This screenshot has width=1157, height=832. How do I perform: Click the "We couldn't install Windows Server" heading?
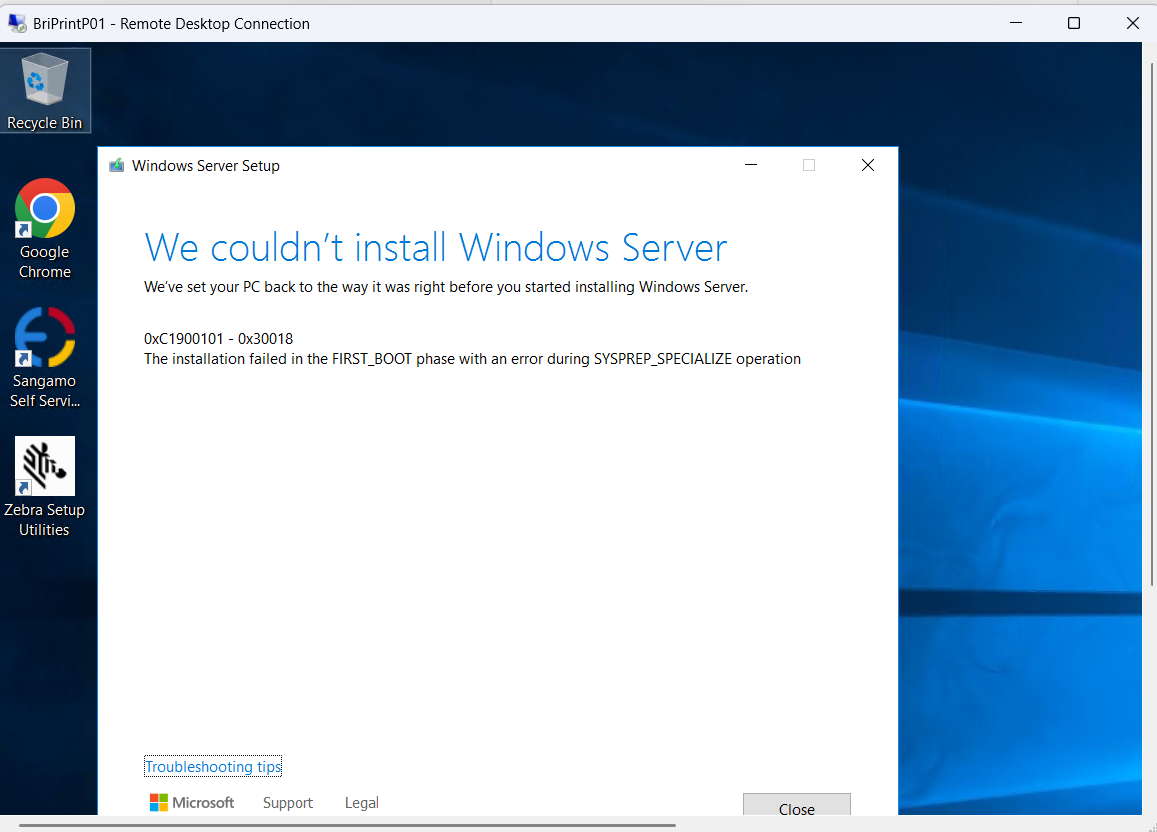435,248
